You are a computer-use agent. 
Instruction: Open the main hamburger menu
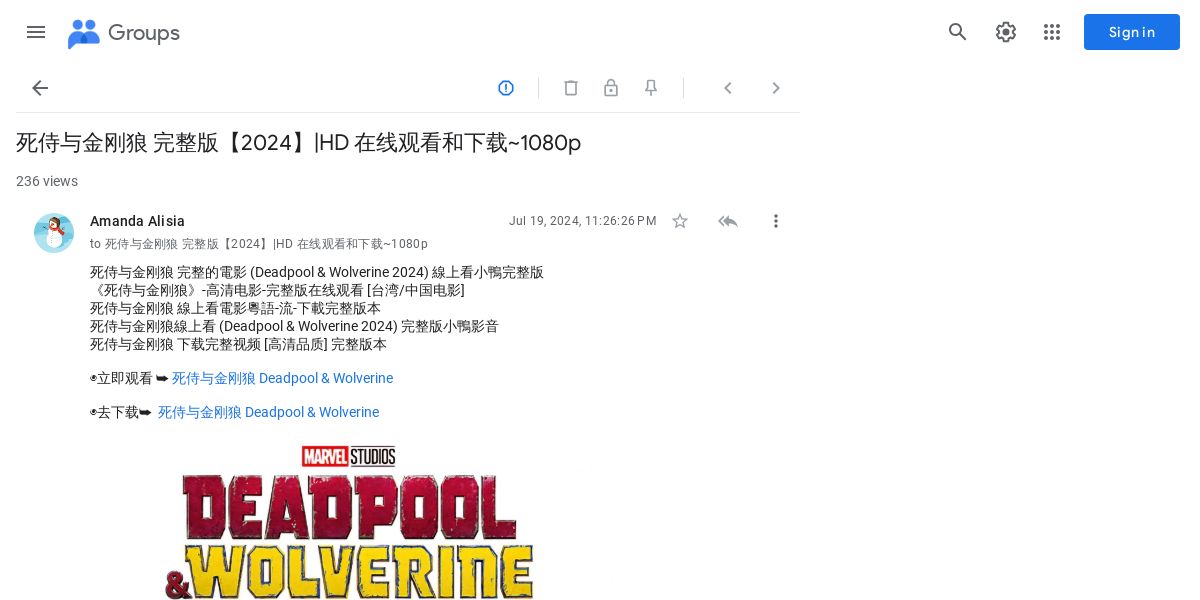click(x=36, y=32)
